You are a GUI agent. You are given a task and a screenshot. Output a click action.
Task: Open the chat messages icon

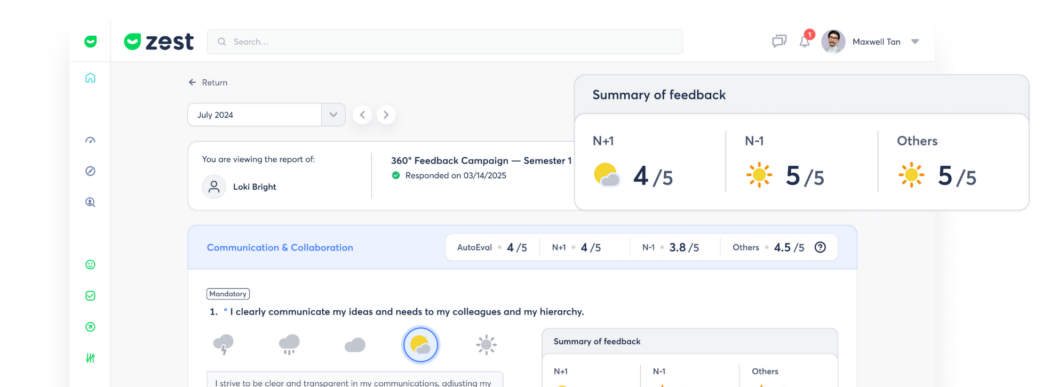point(779,42)
